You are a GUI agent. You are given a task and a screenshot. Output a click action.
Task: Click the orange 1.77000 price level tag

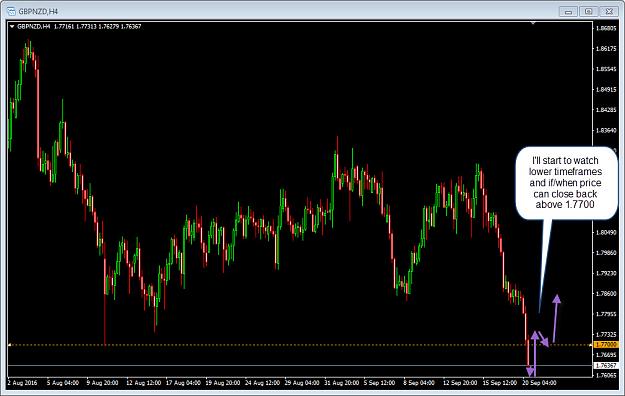pos(606,345)
